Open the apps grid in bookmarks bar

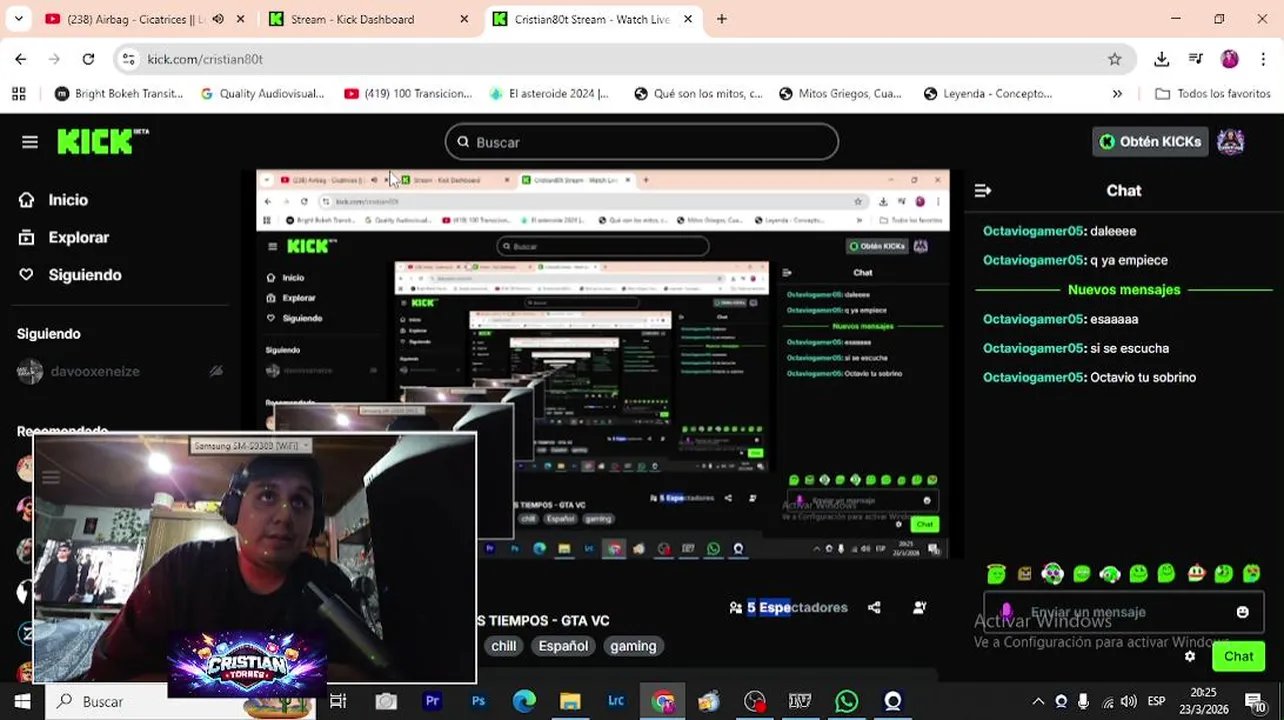[18, 93]
